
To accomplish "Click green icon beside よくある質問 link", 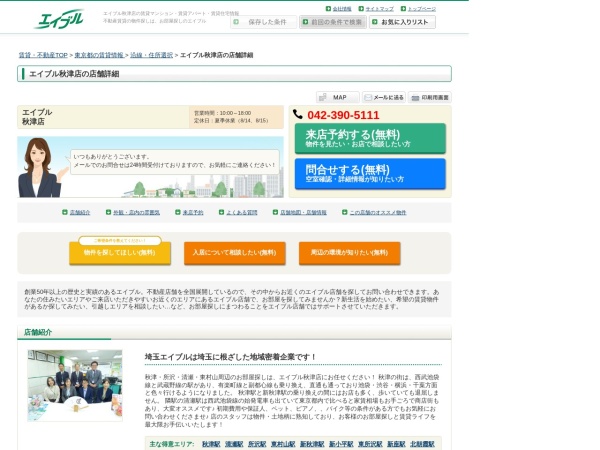I will pos(221,212).
